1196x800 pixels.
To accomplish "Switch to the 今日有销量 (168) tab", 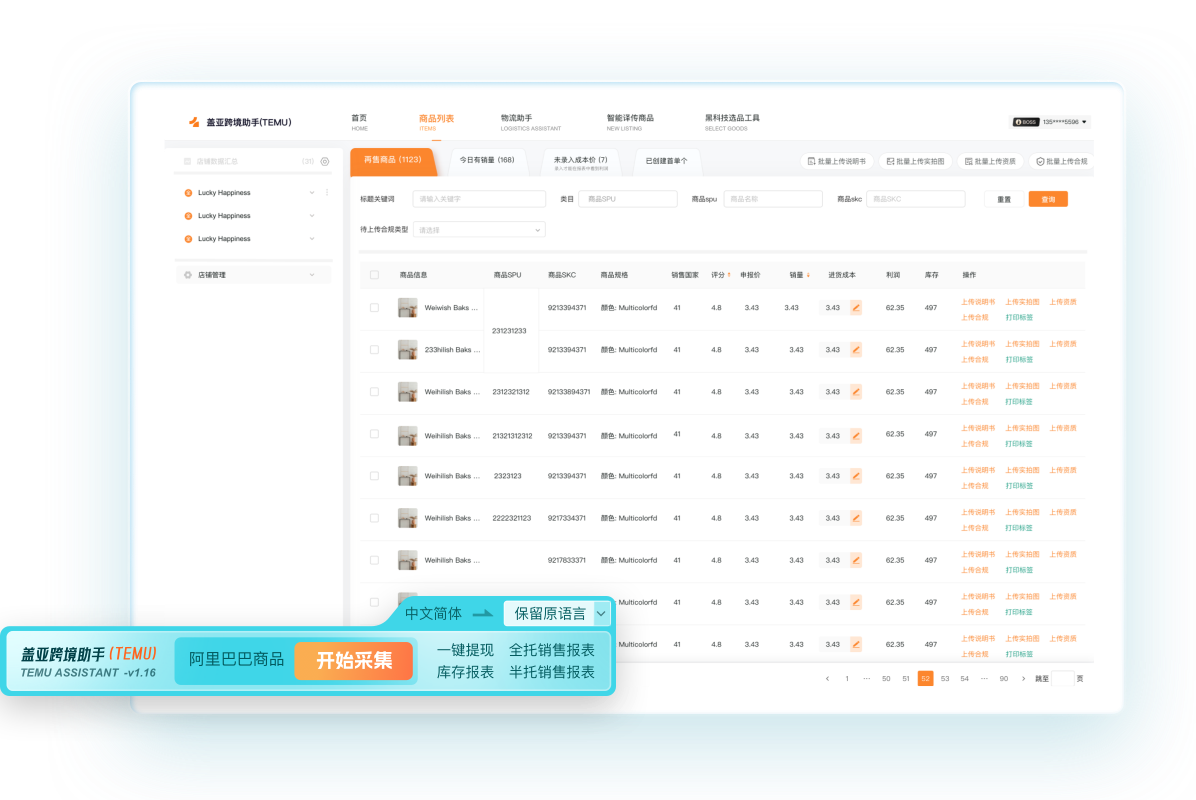I will click(487, 160).
